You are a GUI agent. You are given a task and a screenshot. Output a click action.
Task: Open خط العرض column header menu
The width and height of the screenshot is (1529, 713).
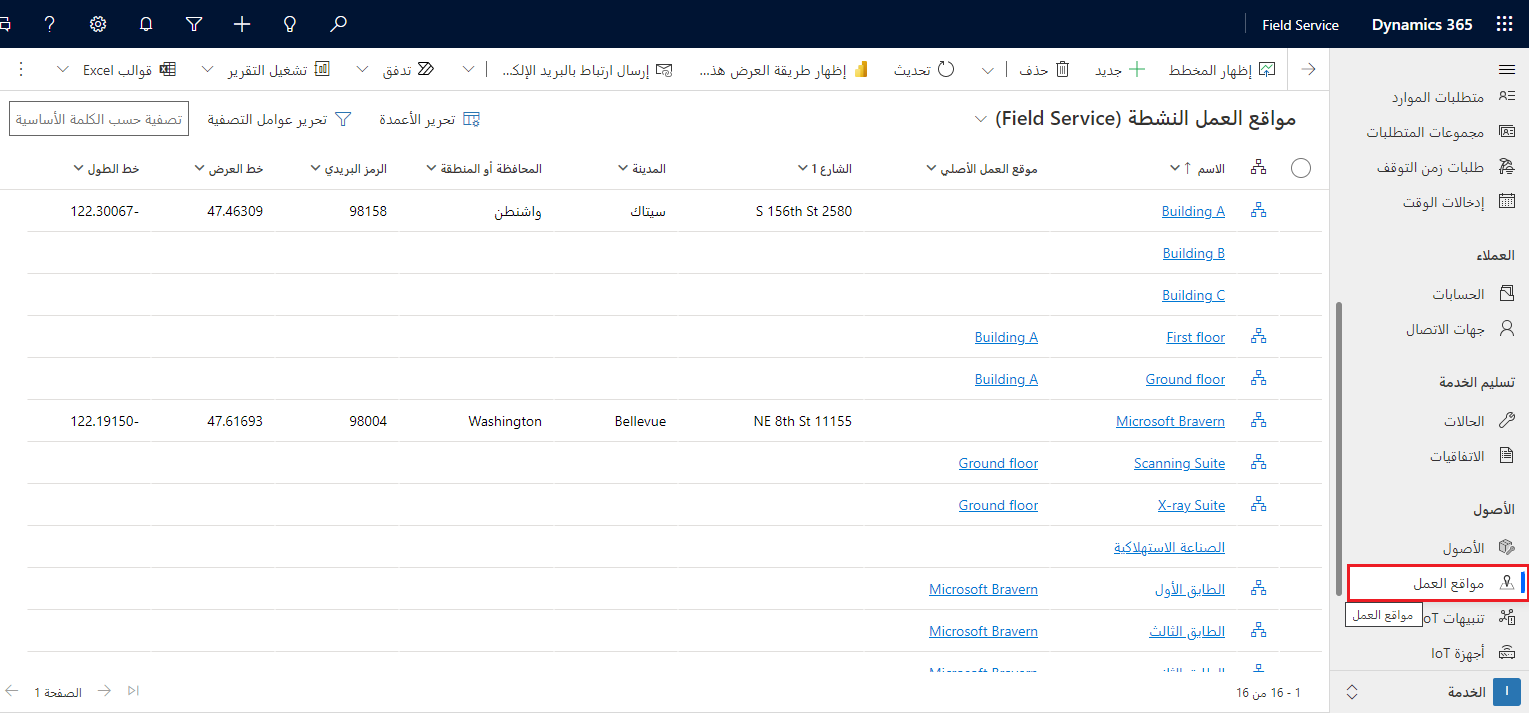(229, 169)
